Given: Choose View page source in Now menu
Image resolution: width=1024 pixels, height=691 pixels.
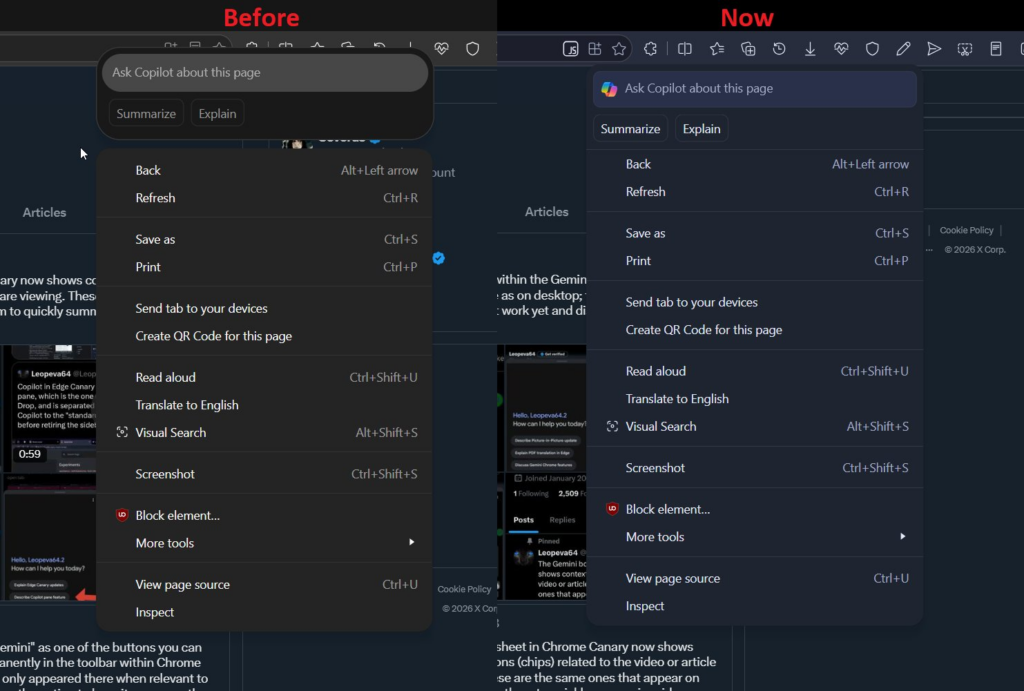Looking at the screenshot, I should [x=755, y=578].
